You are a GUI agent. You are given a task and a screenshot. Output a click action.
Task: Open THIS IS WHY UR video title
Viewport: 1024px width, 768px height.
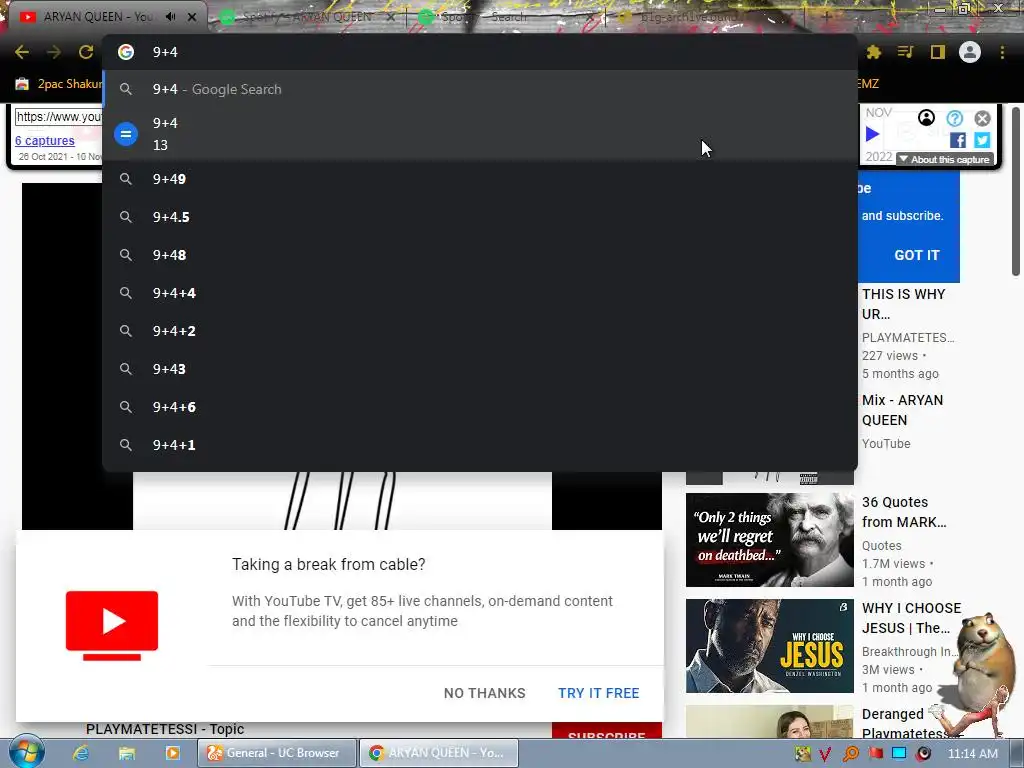coord(904,304)
